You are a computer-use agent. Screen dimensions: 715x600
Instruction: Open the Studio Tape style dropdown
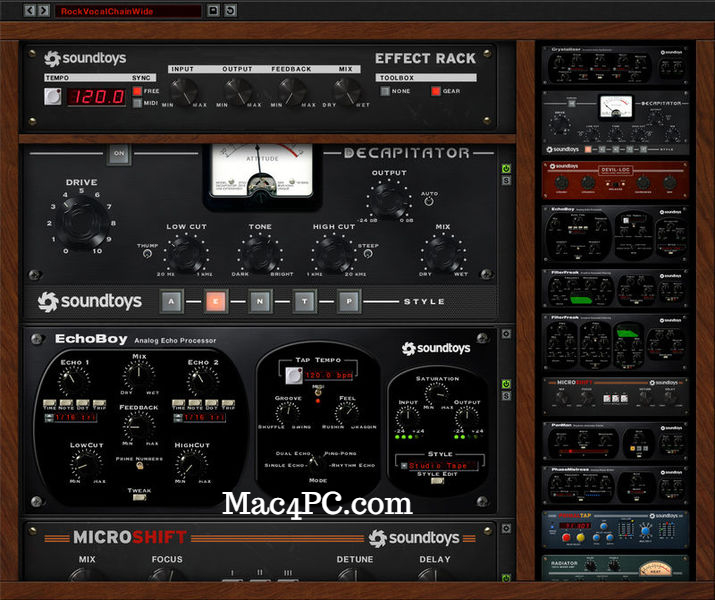438,466
